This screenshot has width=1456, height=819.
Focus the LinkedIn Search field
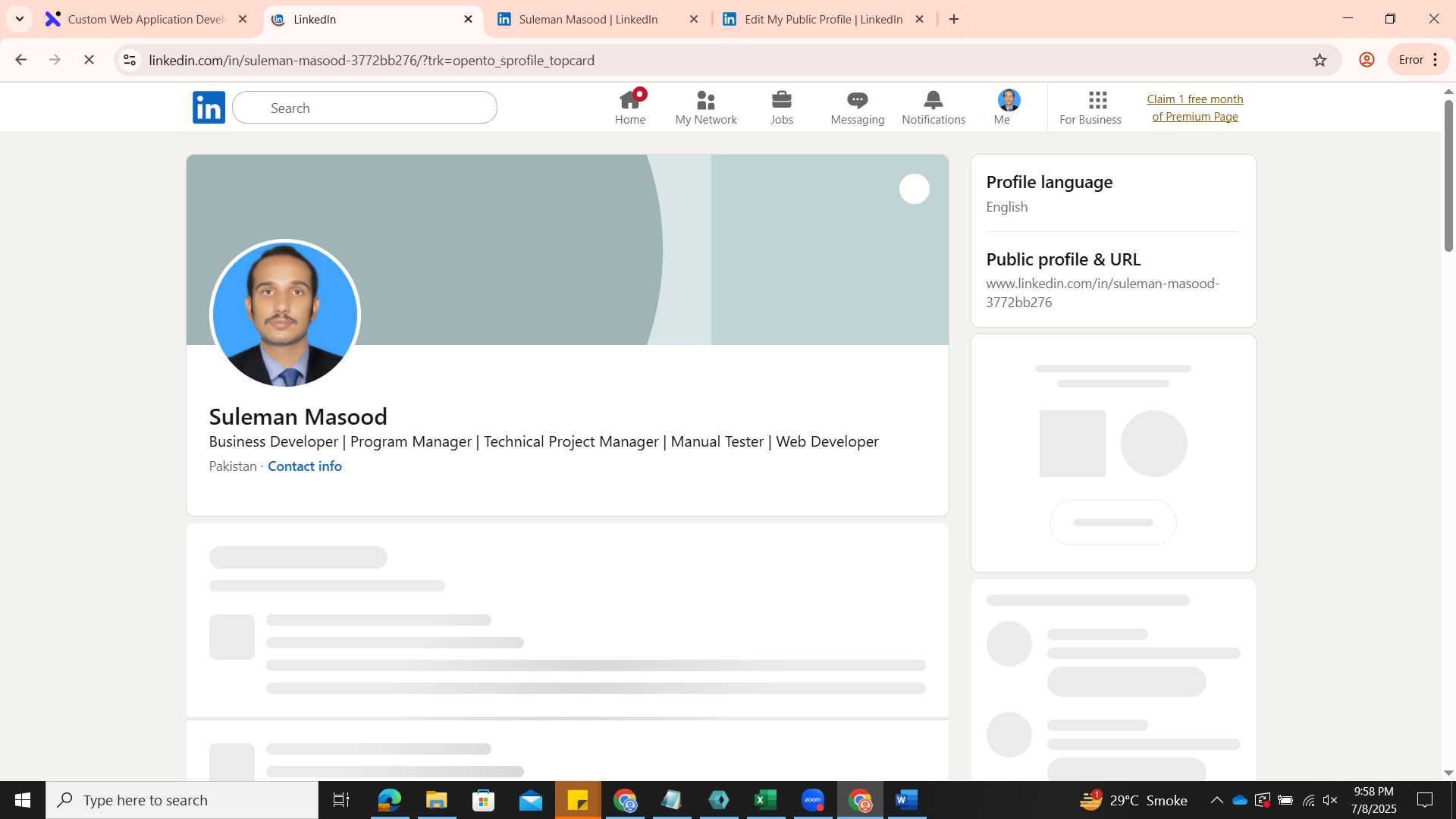[365, 108]
